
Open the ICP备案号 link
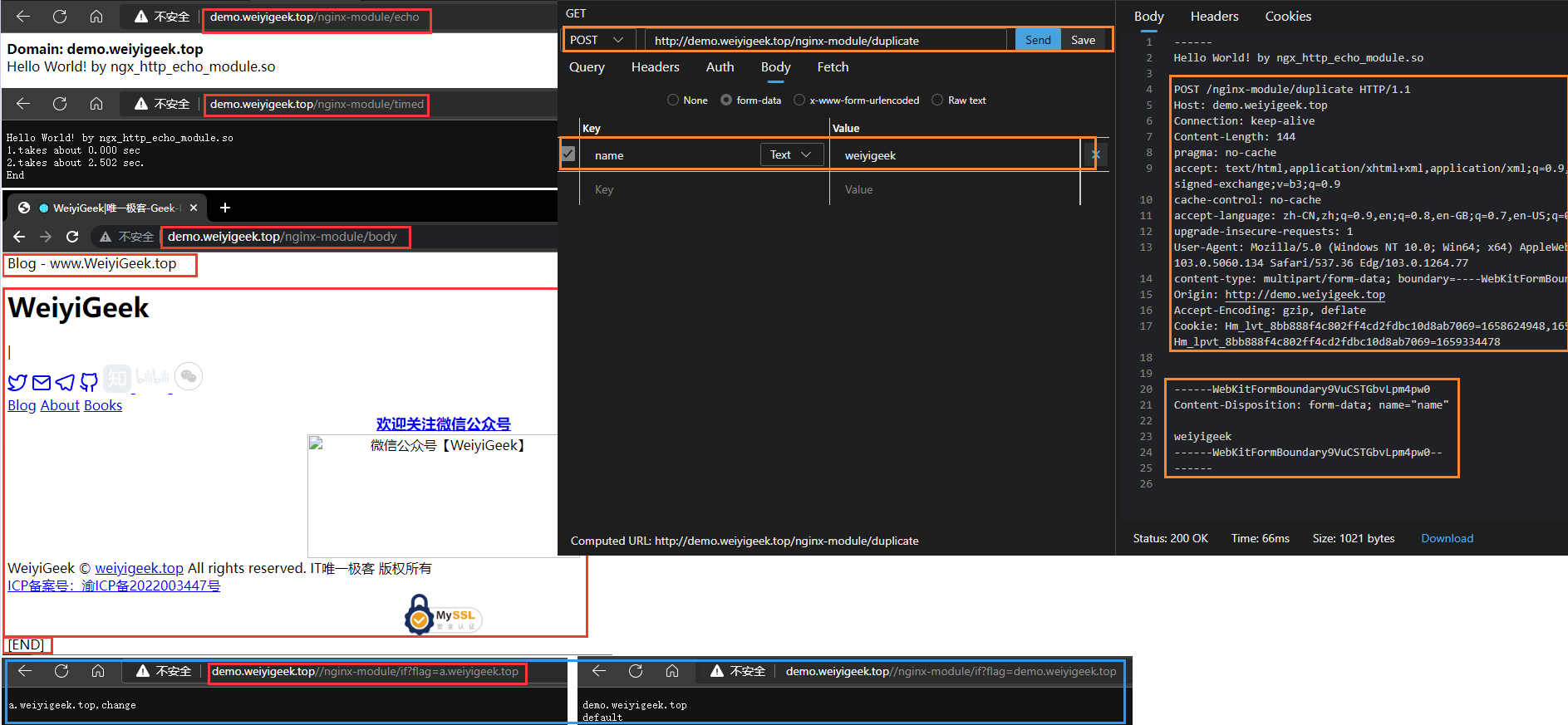pyautogui.click(x=114, y=585)
